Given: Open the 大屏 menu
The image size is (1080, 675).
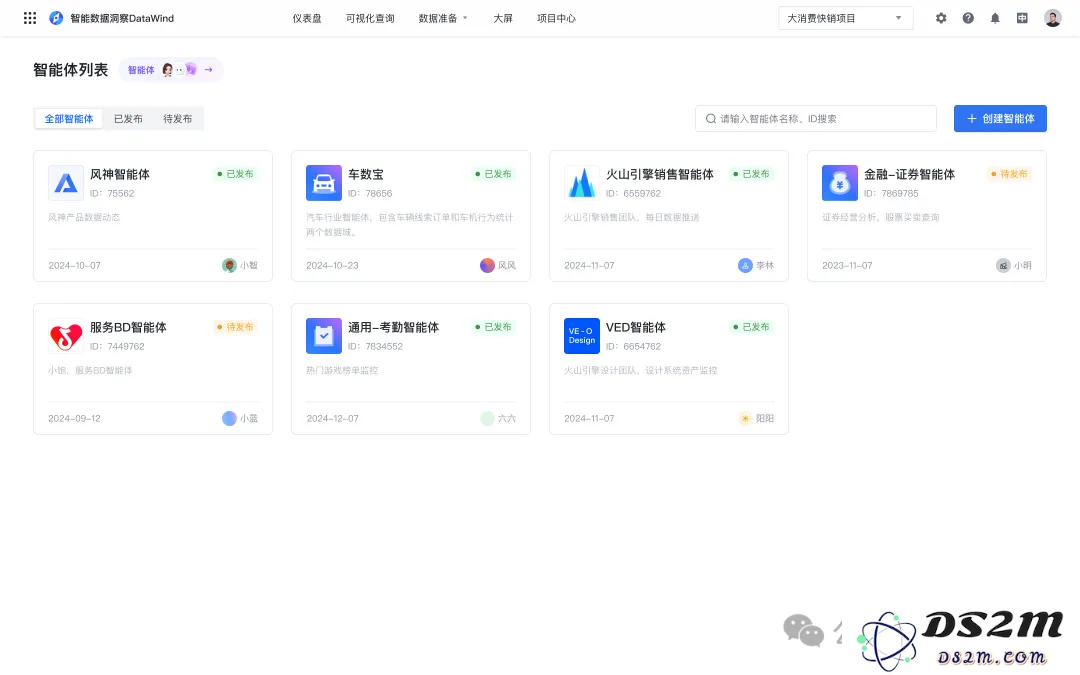Looking at the screenshot, I should [503, 18].
